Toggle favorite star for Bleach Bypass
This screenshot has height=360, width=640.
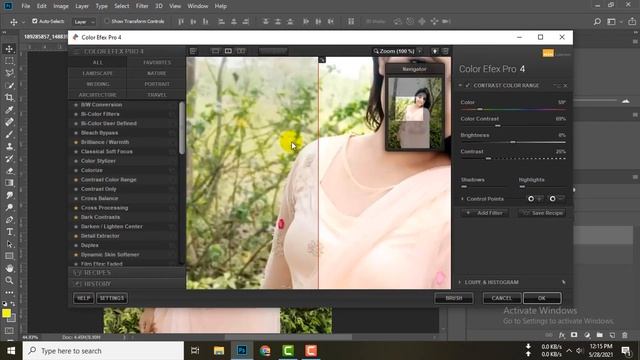(76, 133)
